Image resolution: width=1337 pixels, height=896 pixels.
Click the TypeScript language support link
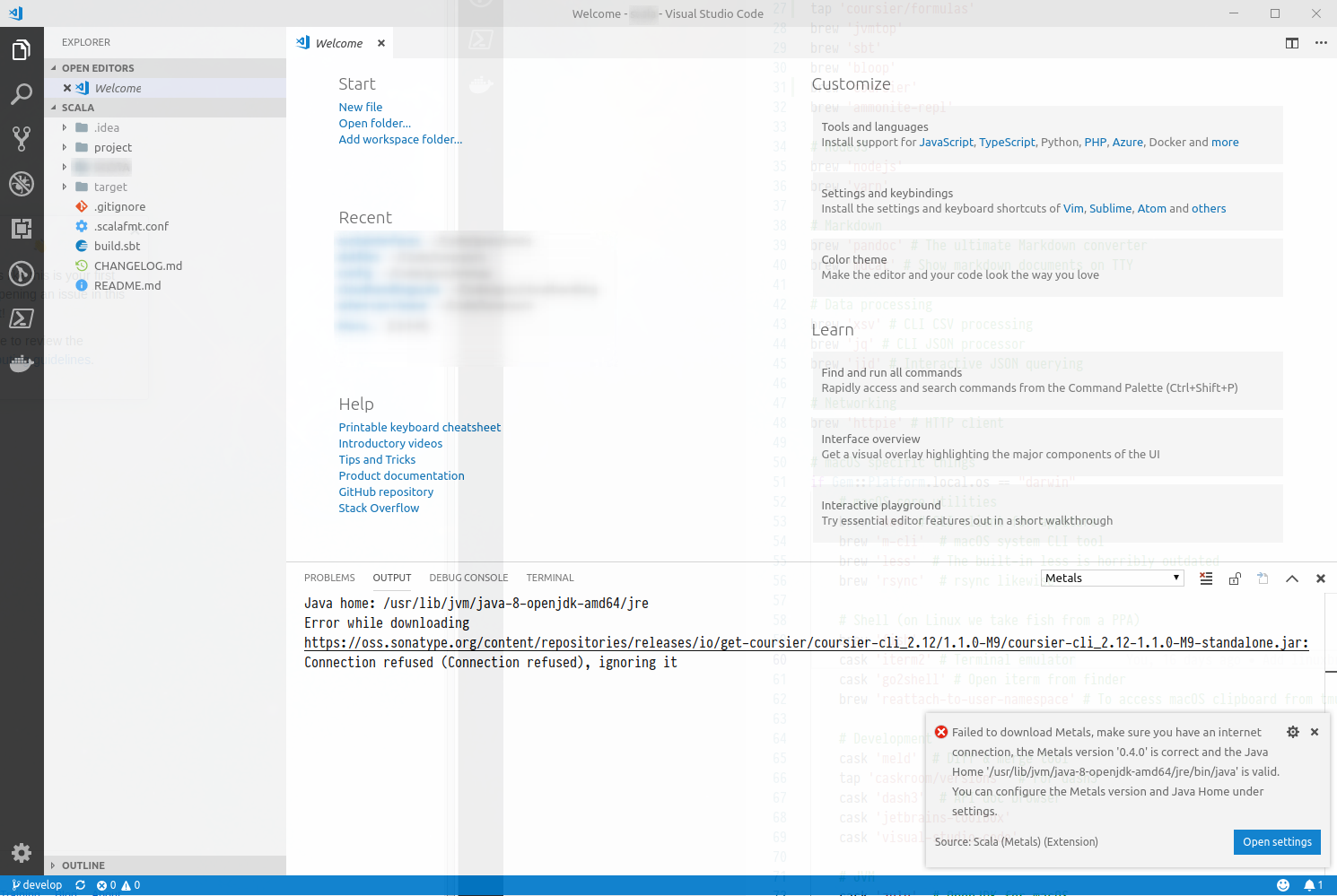pyautogui.click(x=1007, y=142)
